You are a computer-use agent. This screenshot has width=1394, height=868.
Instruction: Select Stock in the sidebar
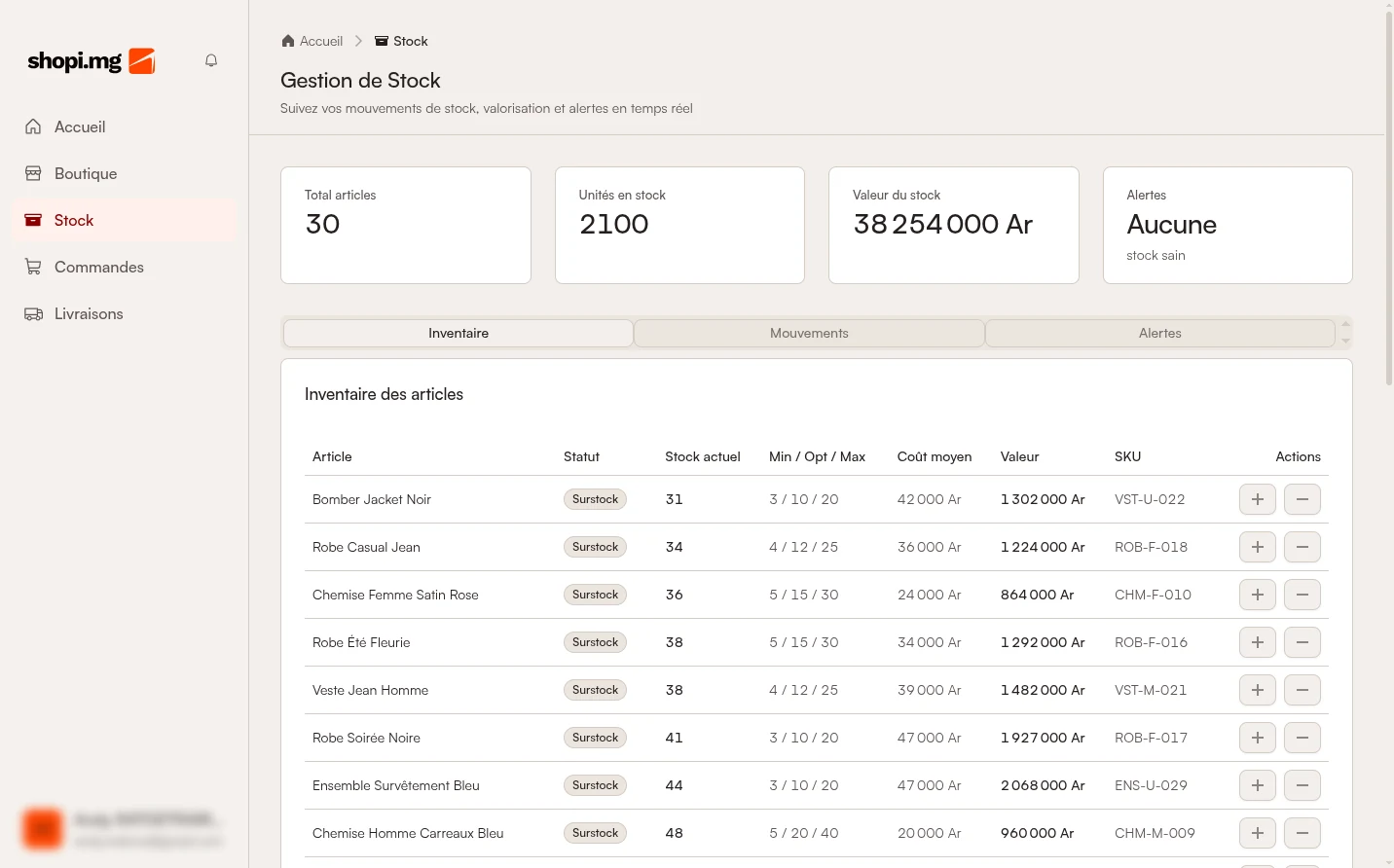coord(125,220)
